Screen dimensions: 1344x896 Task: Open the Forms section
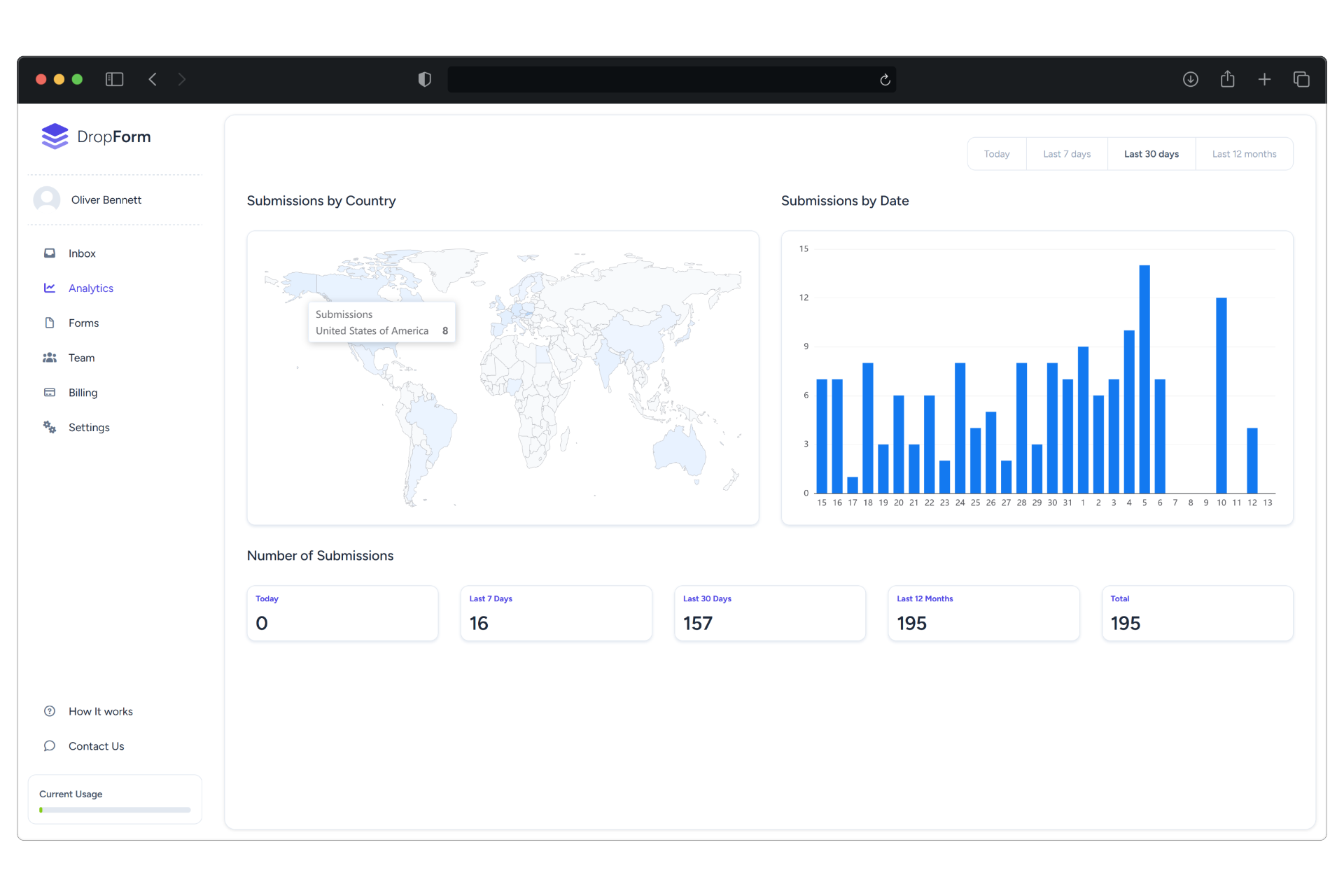coord(82,323)
